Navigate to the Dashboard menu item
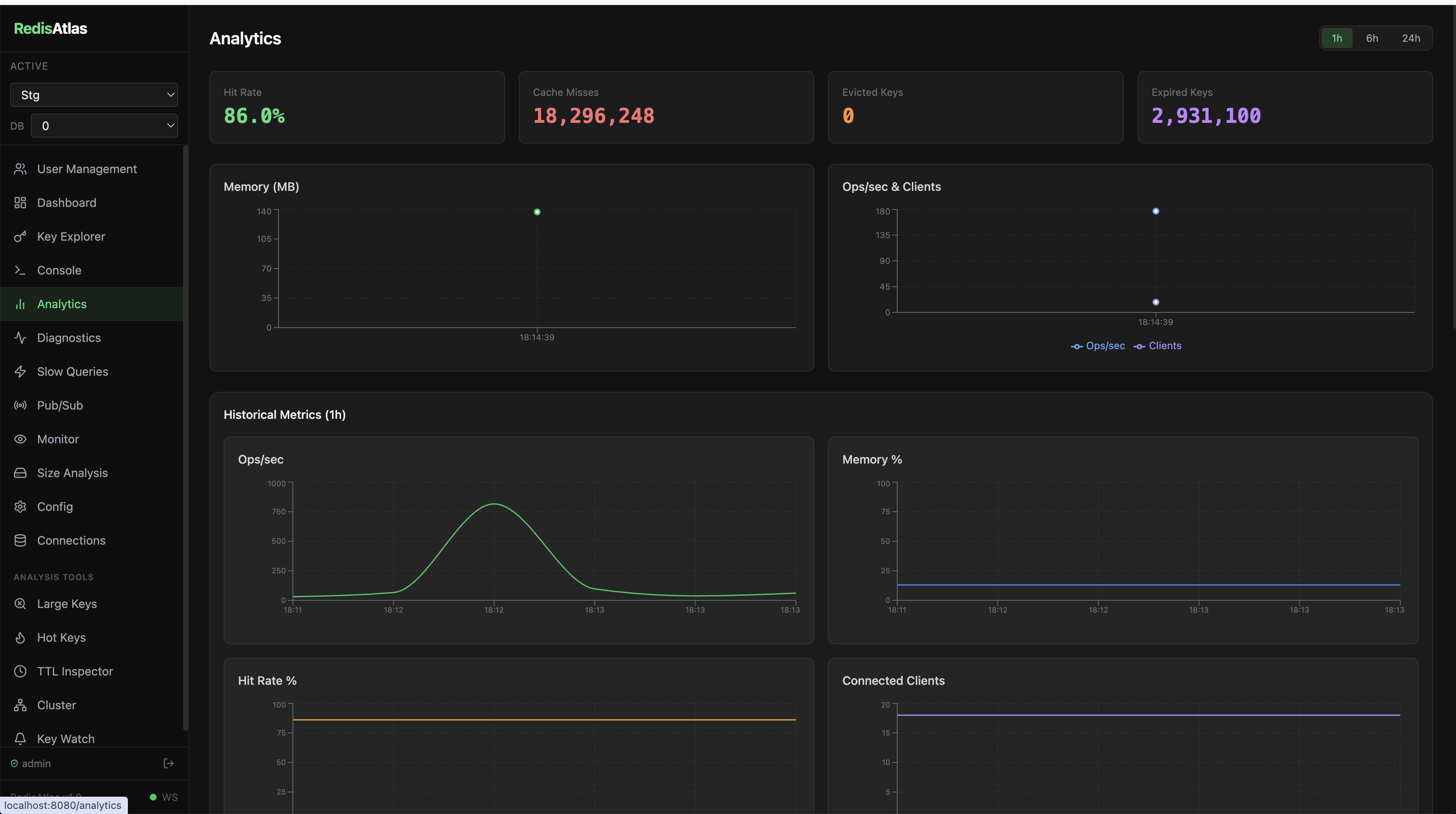The height and width of the screenshot is (814, 1456). point(66,202)
